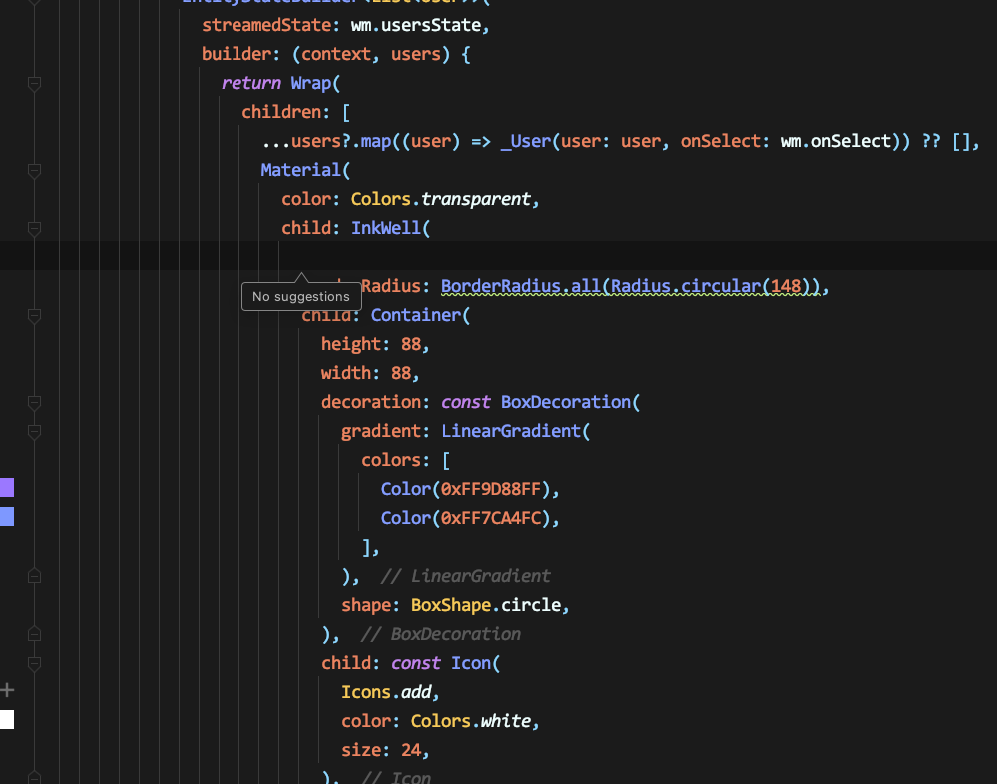Click fold end marker at '// BoxDecoration' line
997x784 pixels.
point(34,634)
